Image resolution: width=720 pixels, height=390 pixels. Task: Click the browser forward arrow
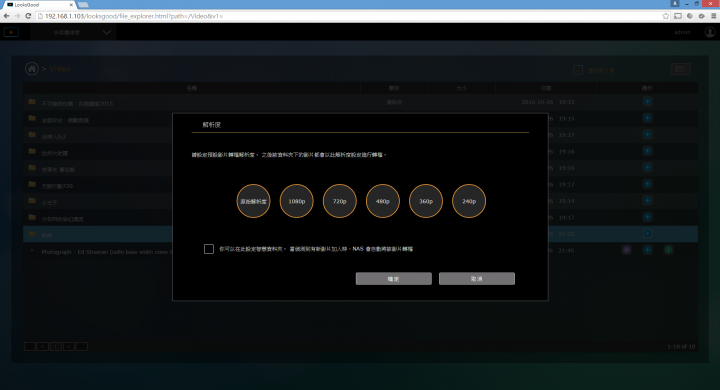tap(17, 16)
